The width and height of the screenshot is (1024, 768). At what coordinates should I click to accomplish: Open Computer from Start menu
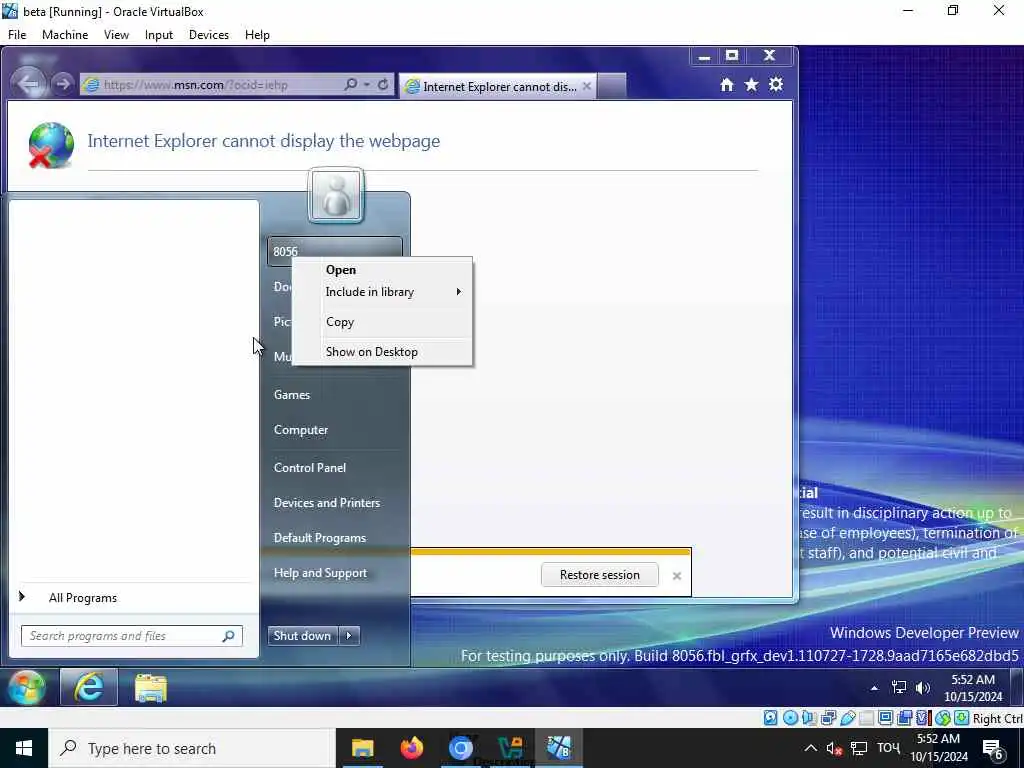click(334, 430)
